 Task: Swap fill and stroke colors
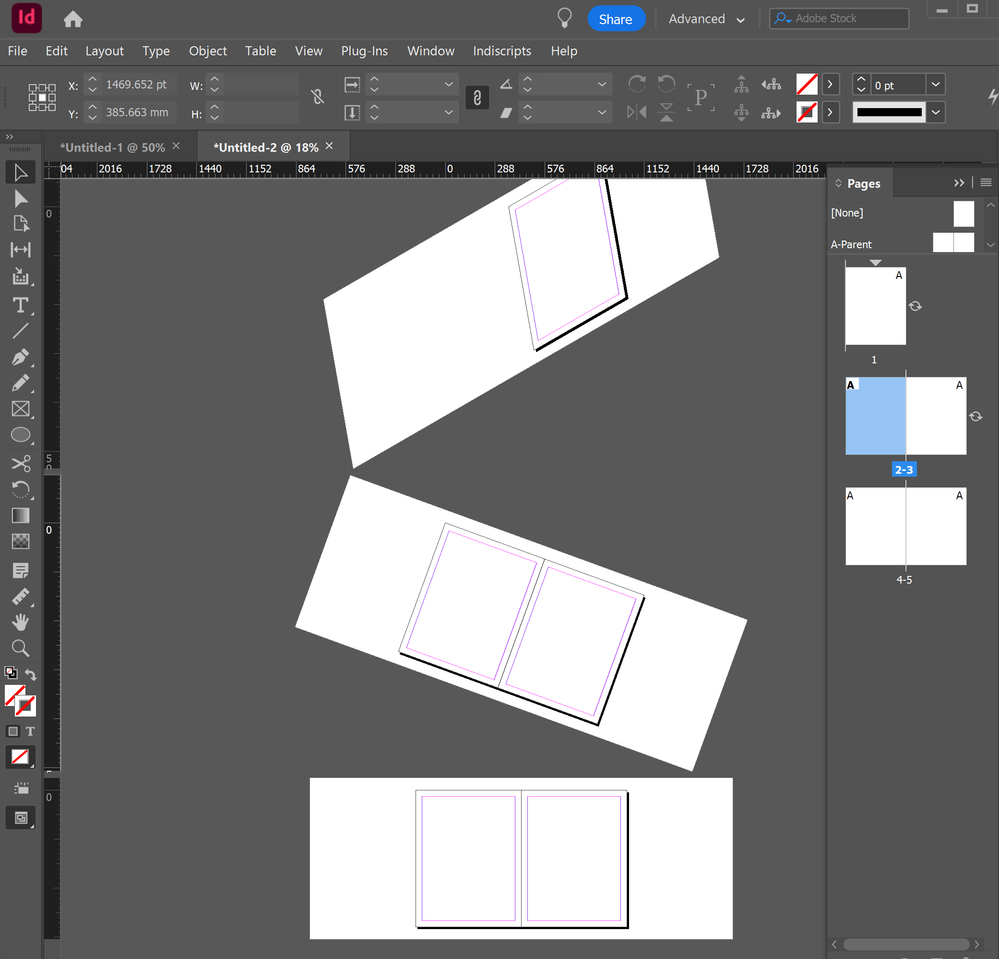pos(31,675)
